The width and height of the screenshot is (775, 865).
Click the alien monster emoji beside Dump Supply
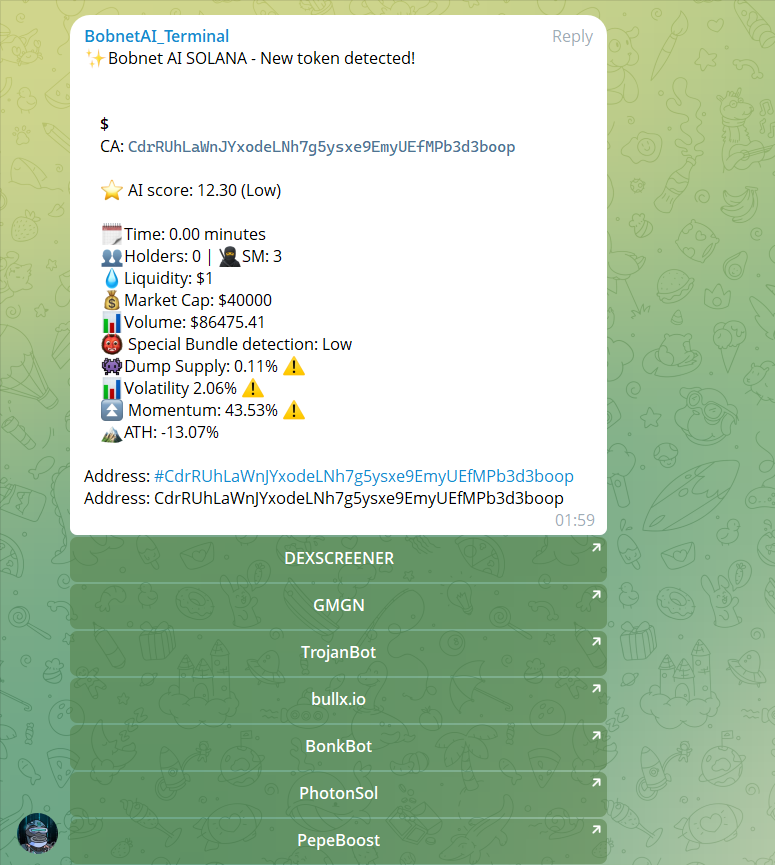pyautogui.click(x=111, y=366)
